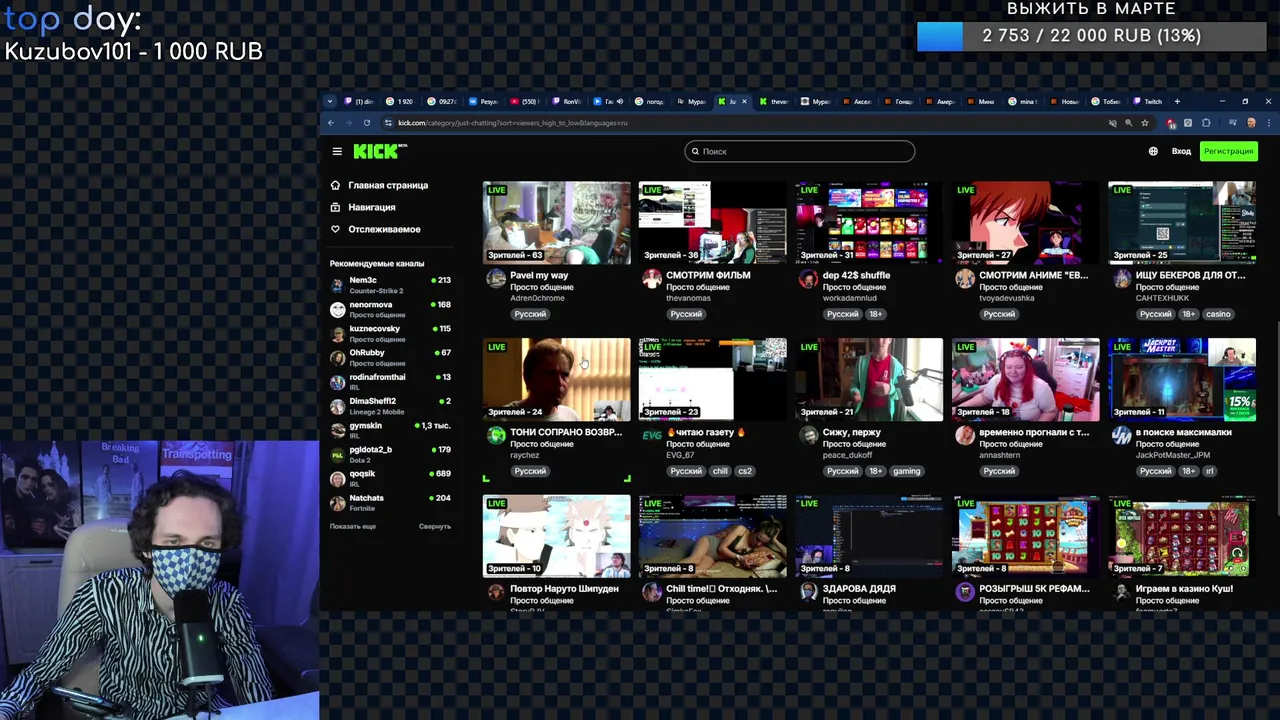
Task: Click the gymskin channel avatar
Action: pyautogui.click(x=338, y=430)
